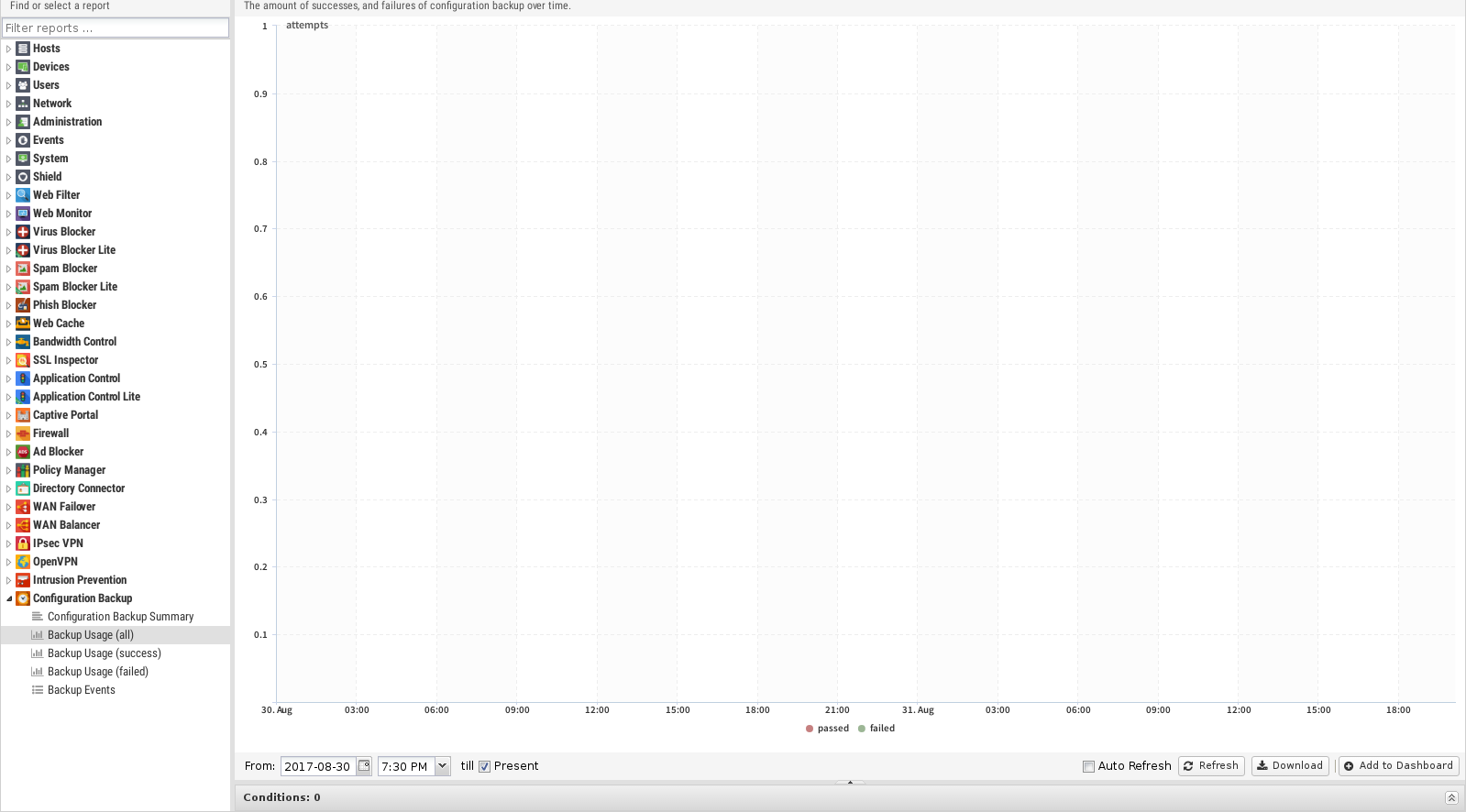Toggle the till Present checkbox
The width and height of the screenshot is (1466, 812).
tap(484, 767)
